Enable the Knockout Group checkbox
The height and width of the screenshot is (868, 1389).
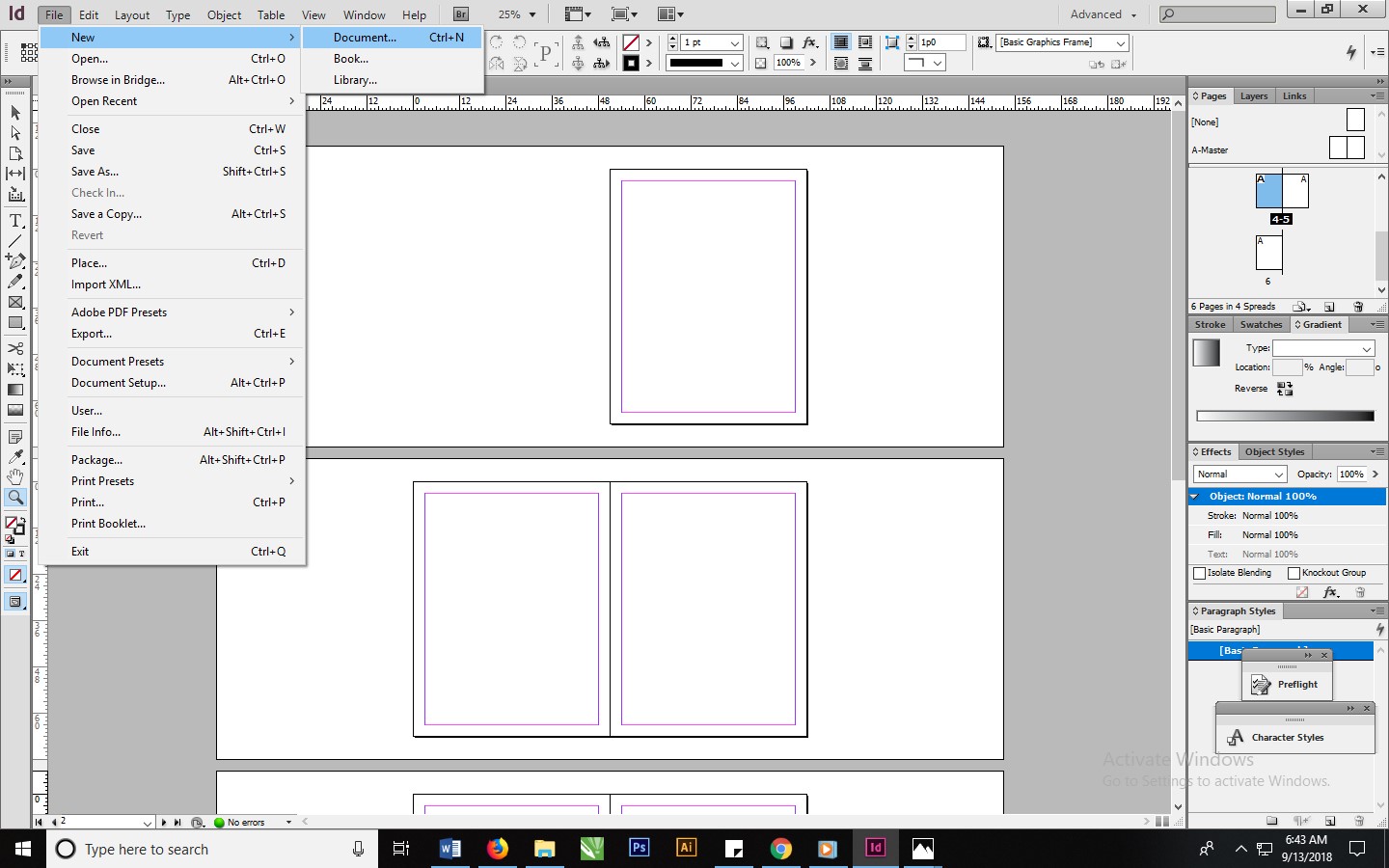(x=1294, y=573)
